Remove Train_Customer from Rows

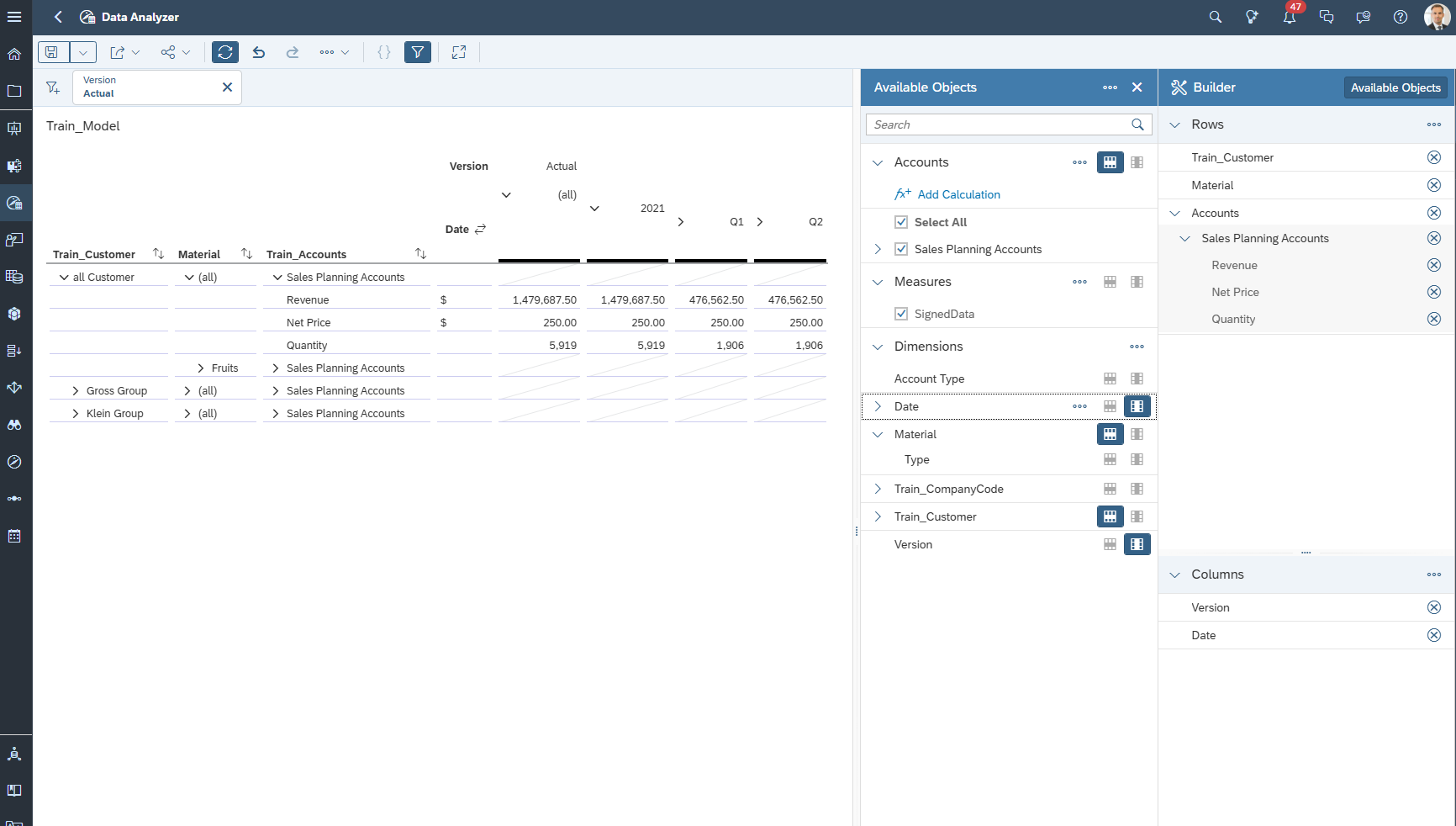coord(1434,157)
